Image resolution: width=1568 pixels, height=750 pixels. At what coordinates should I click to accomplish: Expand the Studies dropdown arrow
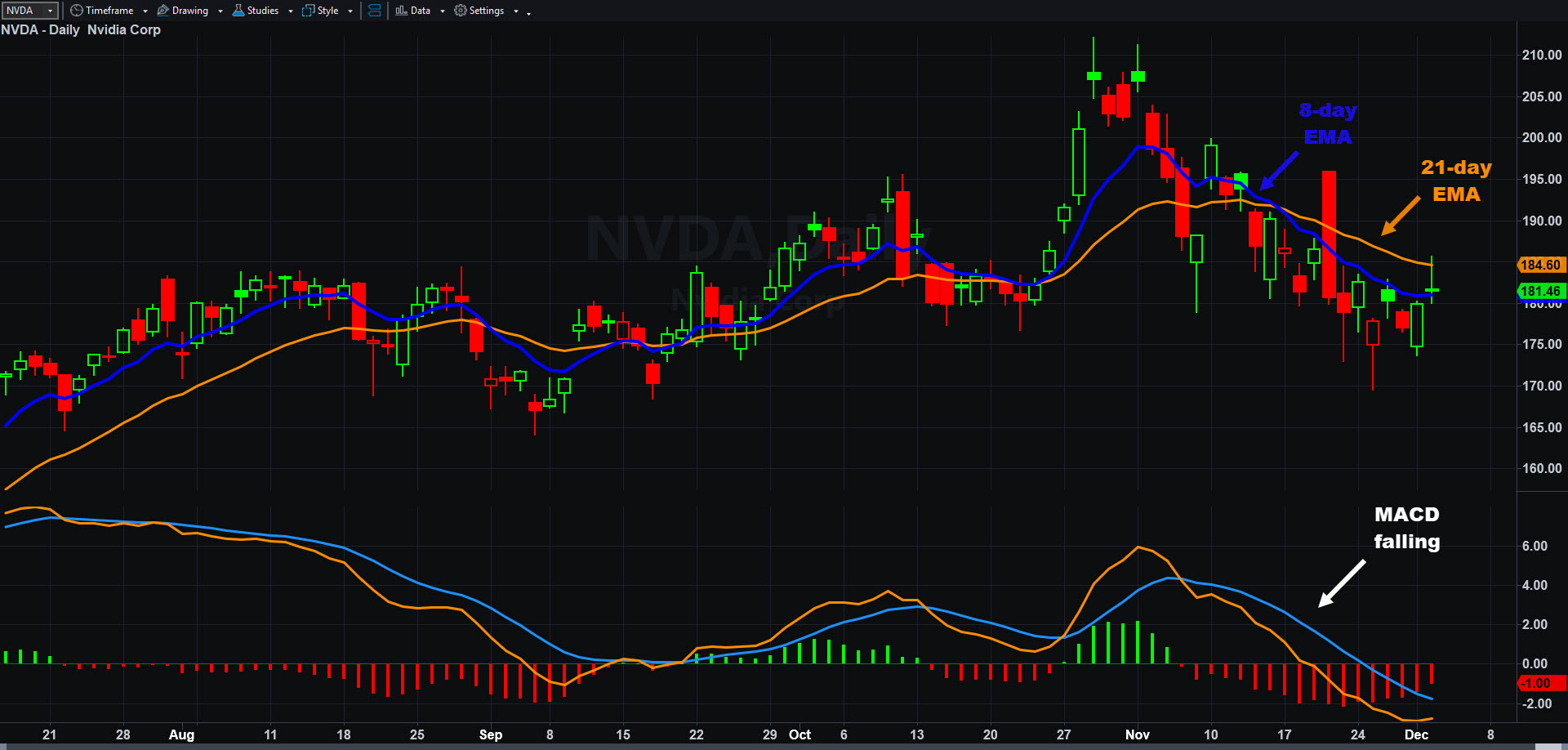291,11
